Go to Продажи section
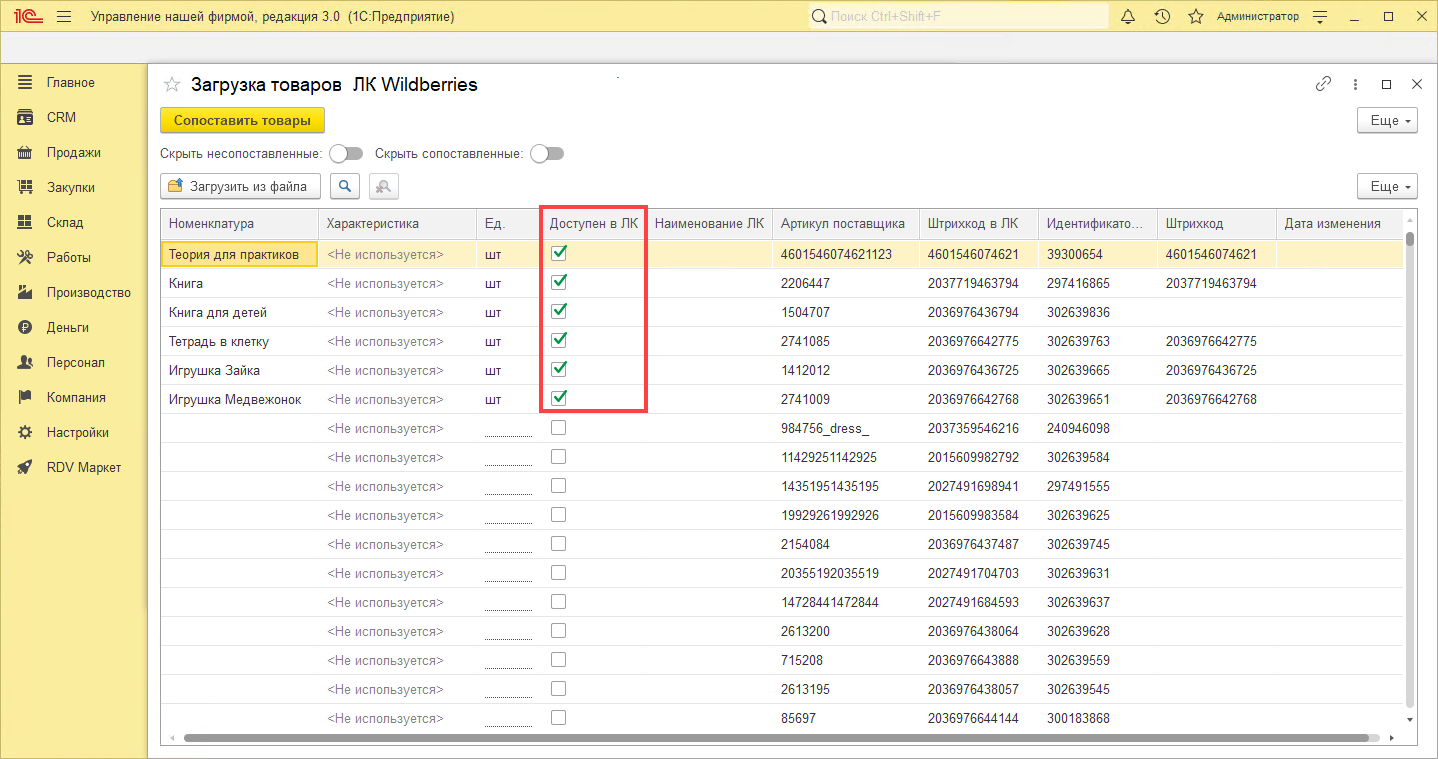 [x=73, y=152]
